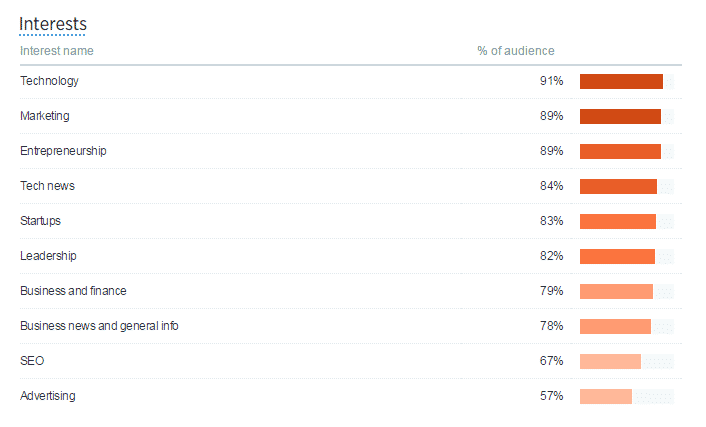Viewport: 706px width, 427px height.
Task: Select the Entrepreneurship interest name
Action: (x=63, y=151)
